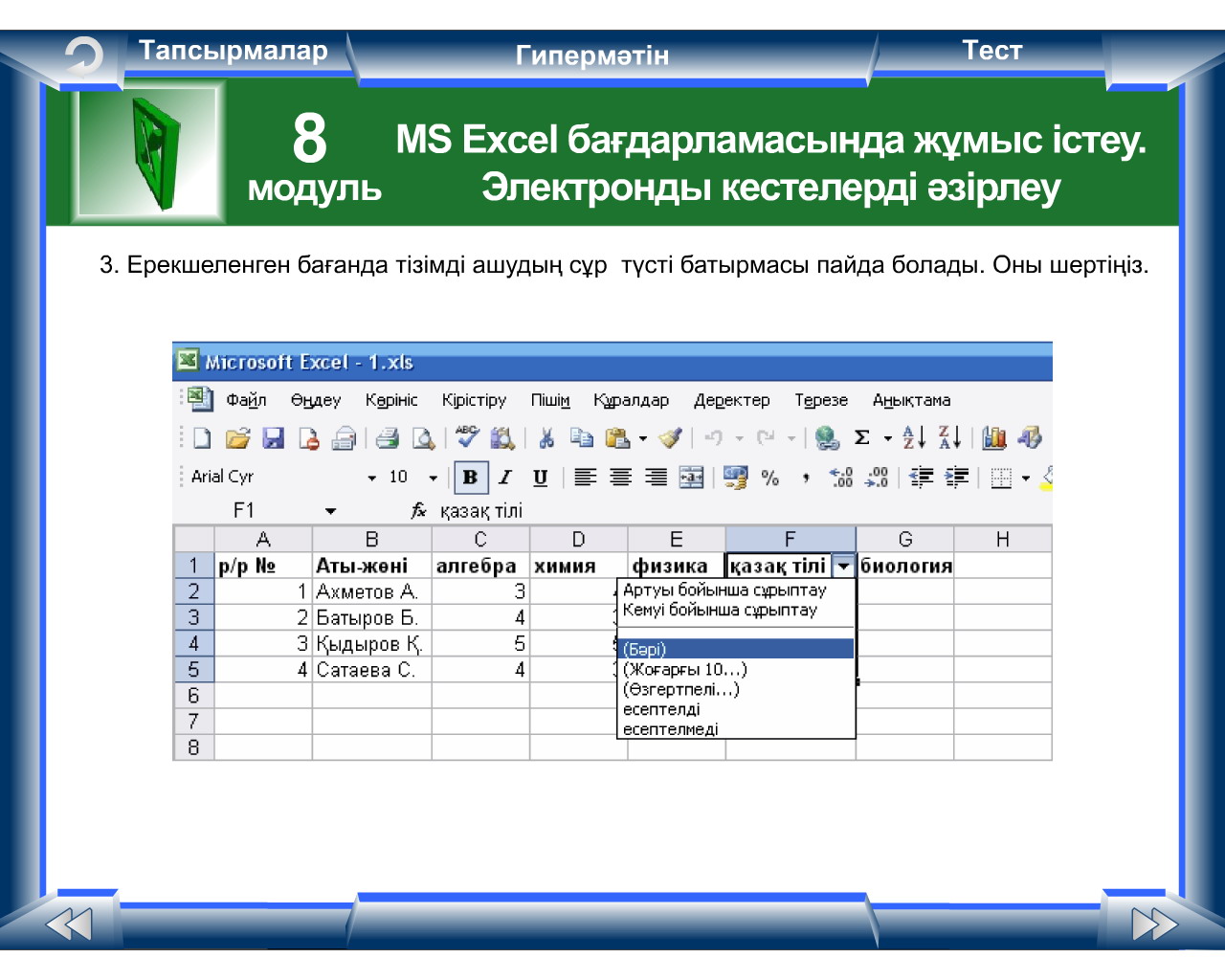The height and width of the screenshot is (980, 1225).
Task: Go to next slide with double arrow
Action: coord(1154,924)
